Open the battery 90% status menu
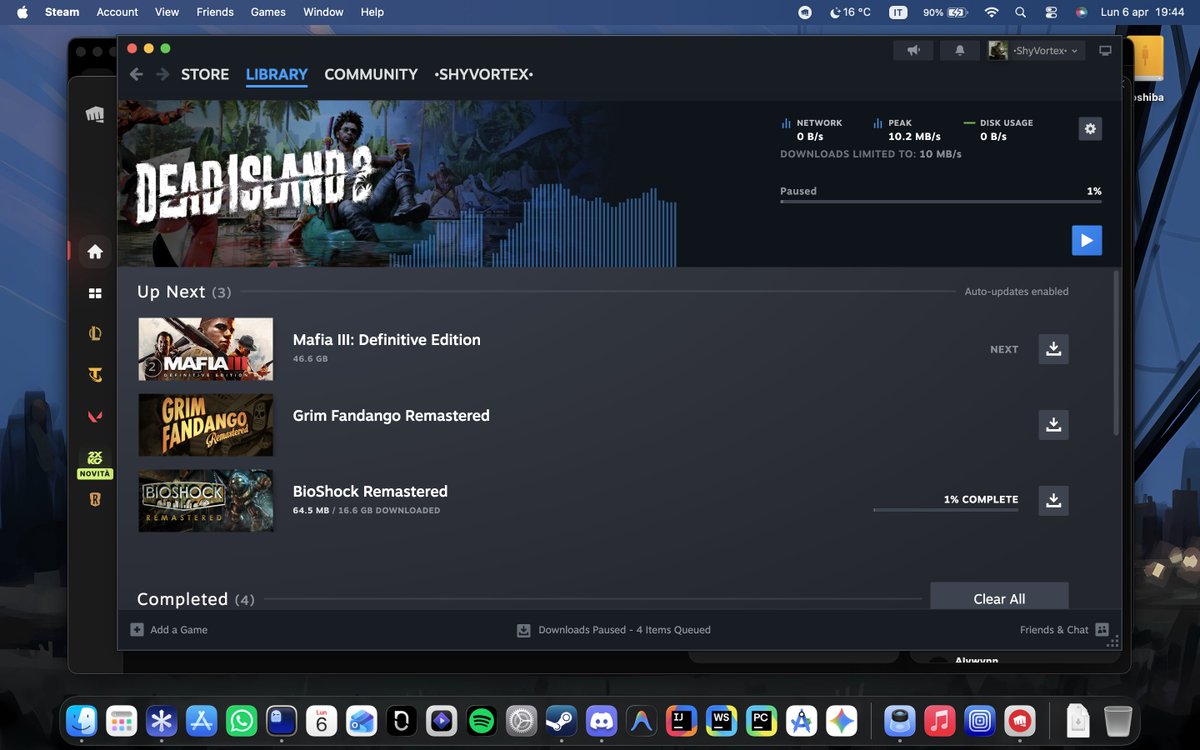Image resolution: width=1200 pixels, height=750 pixels. tap(944, 12)
